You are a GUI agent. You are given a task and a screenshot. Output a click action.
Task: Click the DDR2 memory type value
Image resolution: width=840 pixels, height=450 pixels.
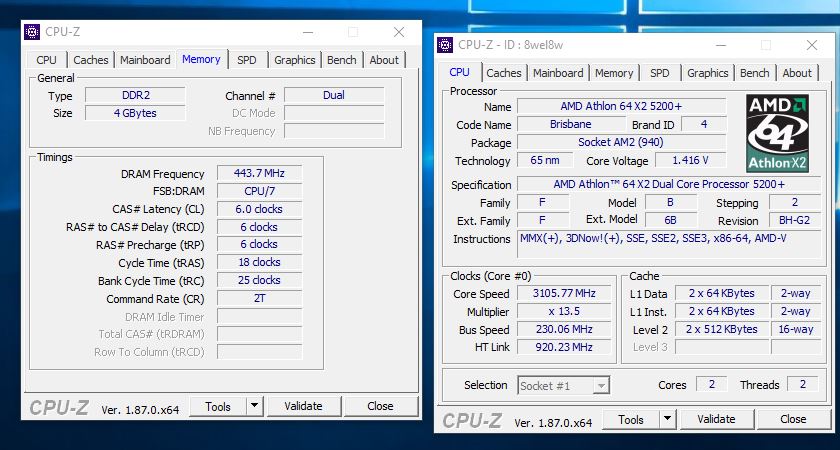tap(136, 95)
